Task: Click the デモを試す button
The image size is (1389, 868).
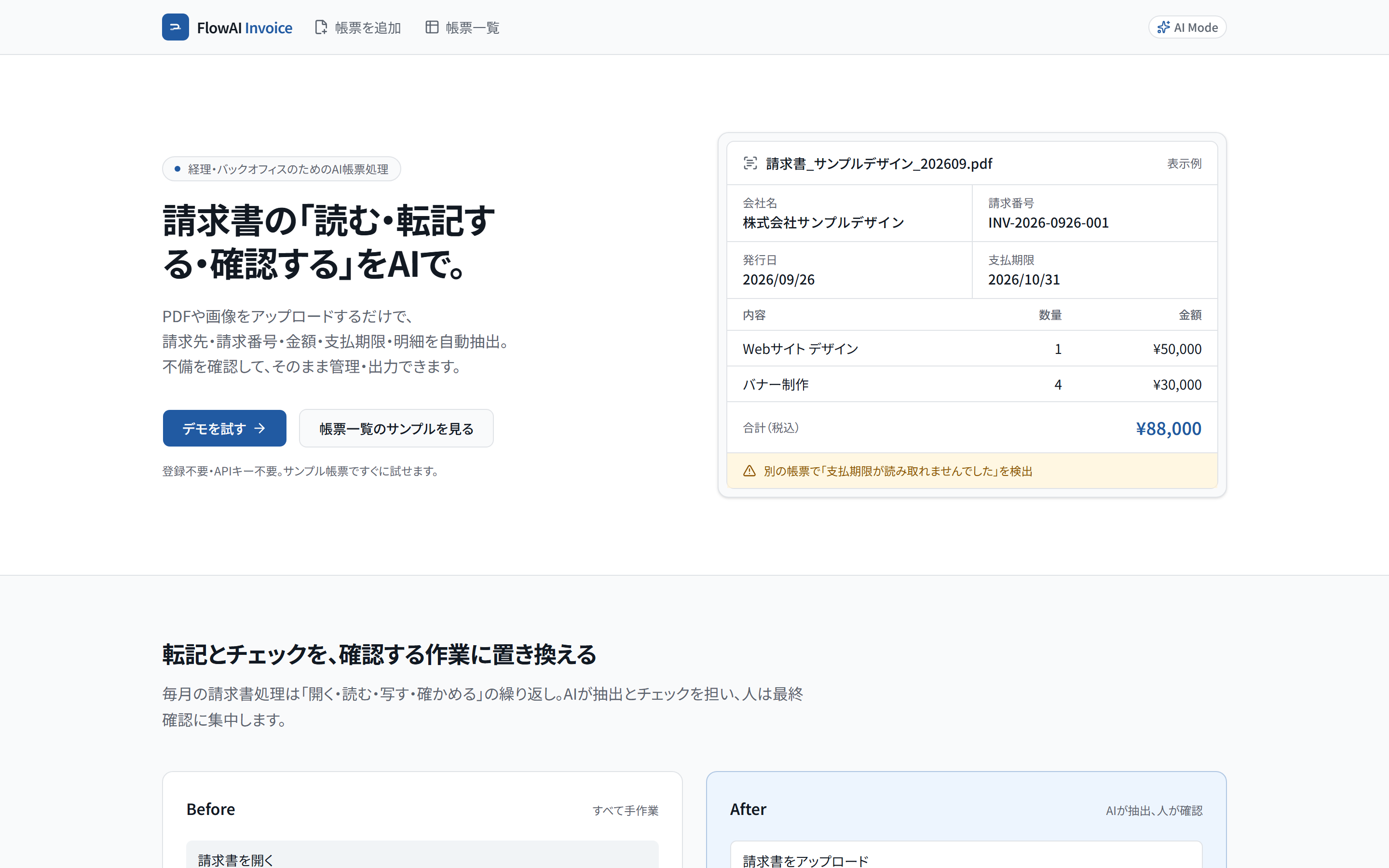Action: pos(224,428)
